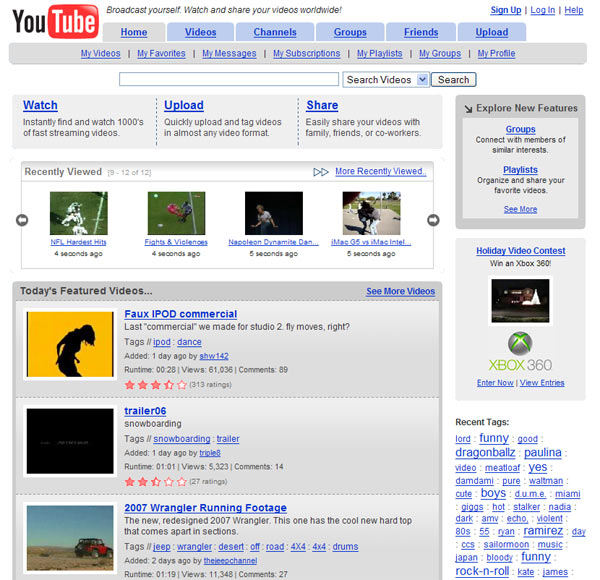Open the 2007 Wrangler Running Footage title
This screenshot has width=600, height=580.
[x=205, y=508]
